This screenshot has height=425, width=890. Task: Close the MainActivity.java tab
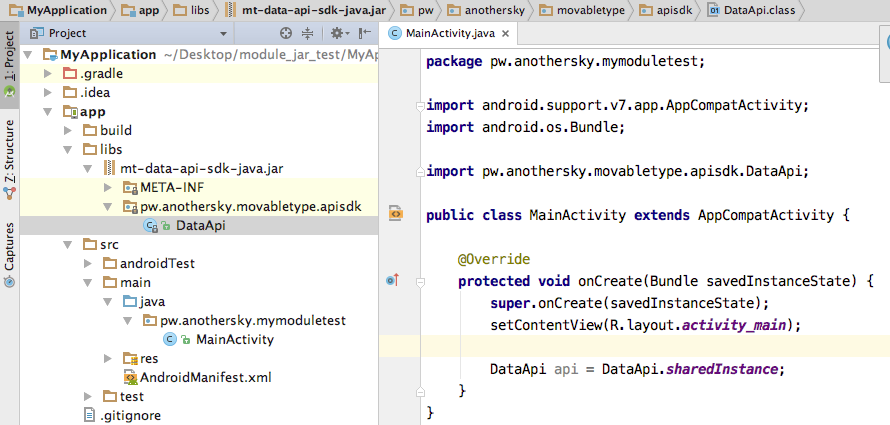point(505,33)
